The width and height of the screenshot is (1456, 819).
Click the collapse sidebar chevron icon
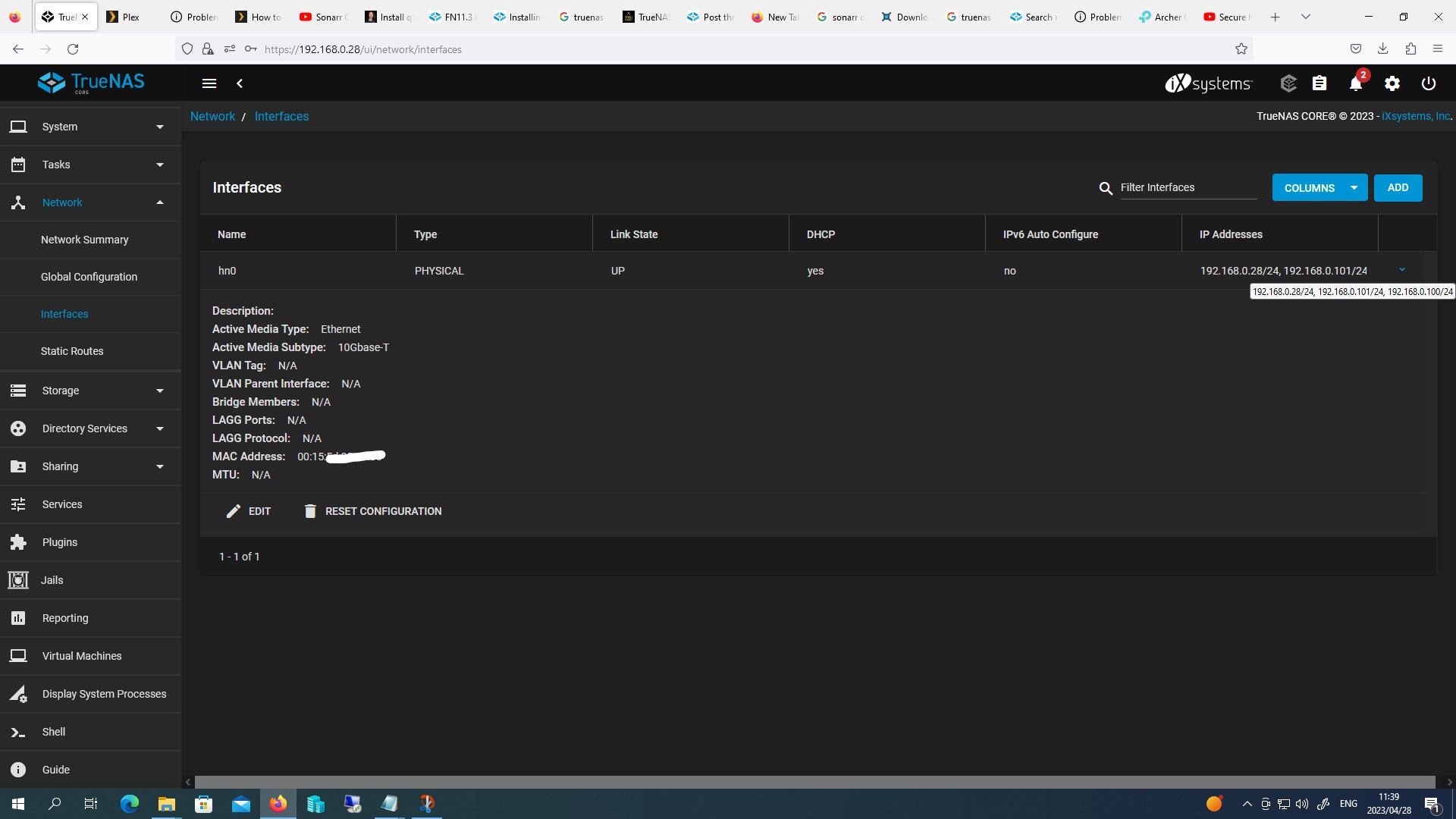[240, 83]
